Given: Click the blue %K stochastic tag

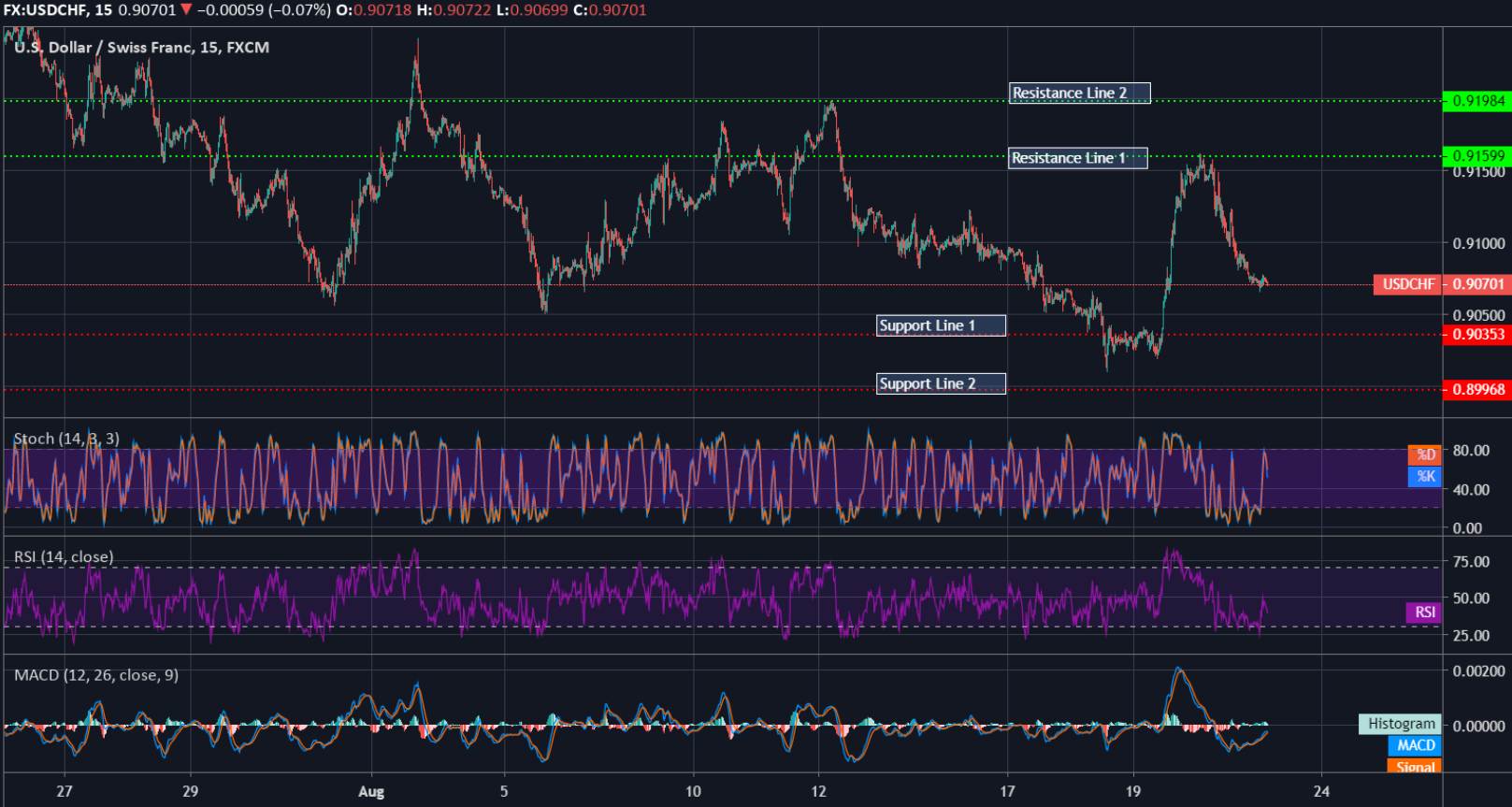Looking at the screenshot, I should [x=1425, y=476].
